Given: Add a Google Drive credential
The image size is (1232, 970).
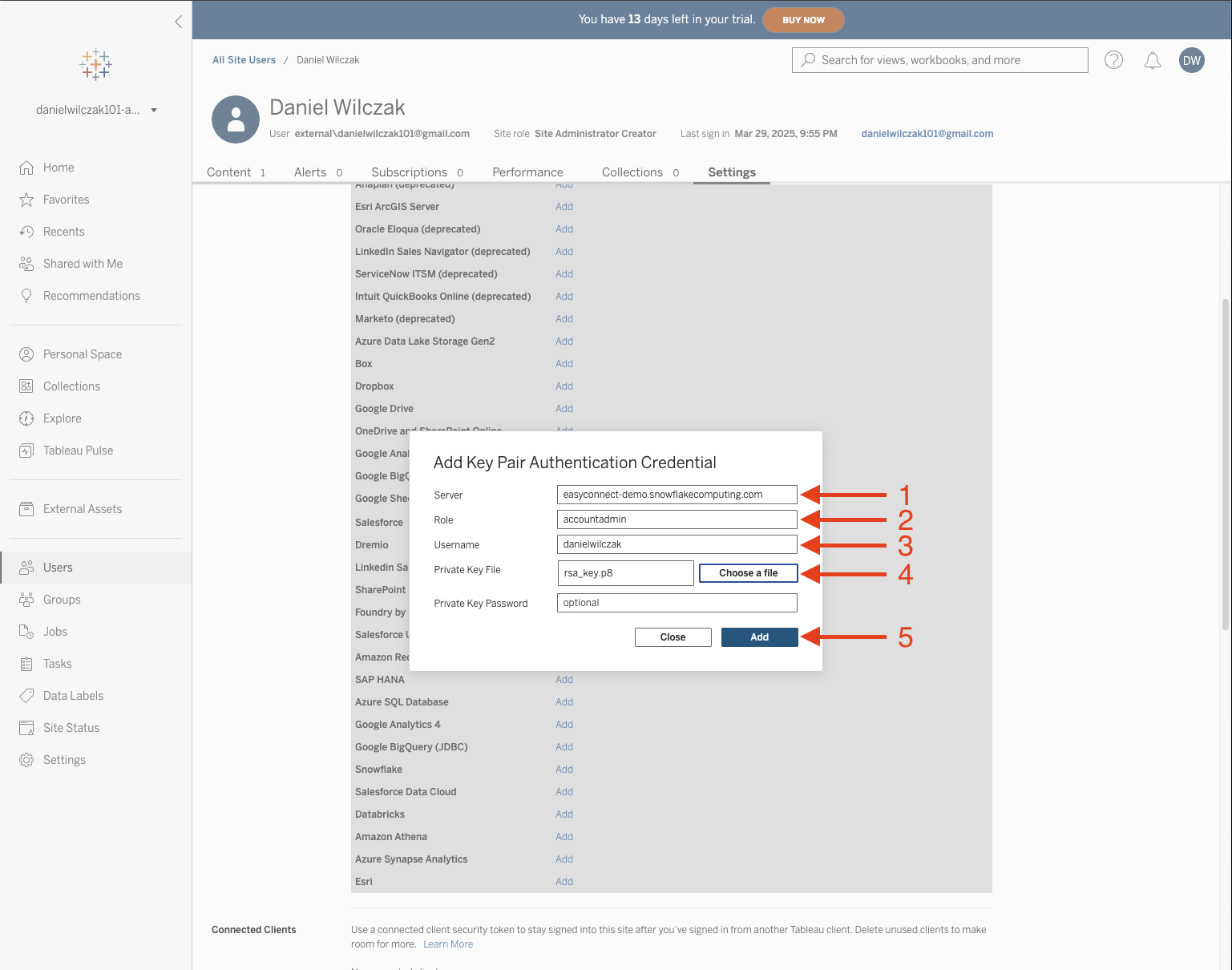Looking at the screenshot, I should click(x=564, y=409).
